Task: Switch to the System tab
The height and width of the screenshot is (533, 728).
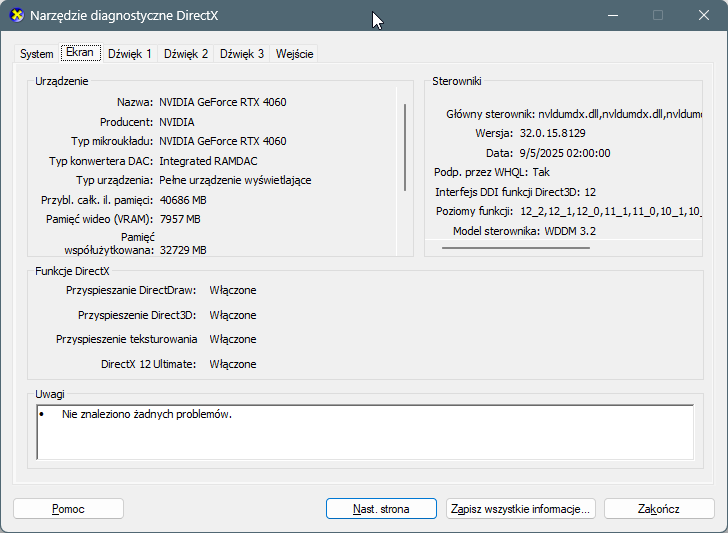Action: [37, 54]
